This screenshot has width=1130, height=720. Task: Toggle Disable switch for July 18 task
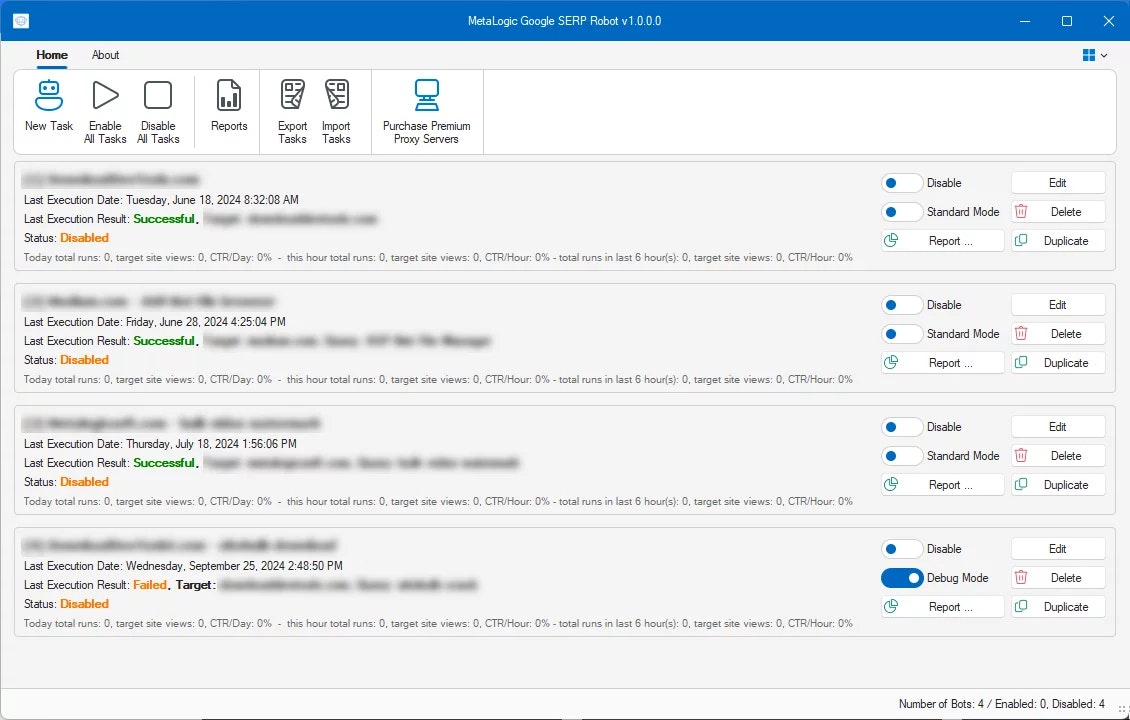click(x=902, y=427)
